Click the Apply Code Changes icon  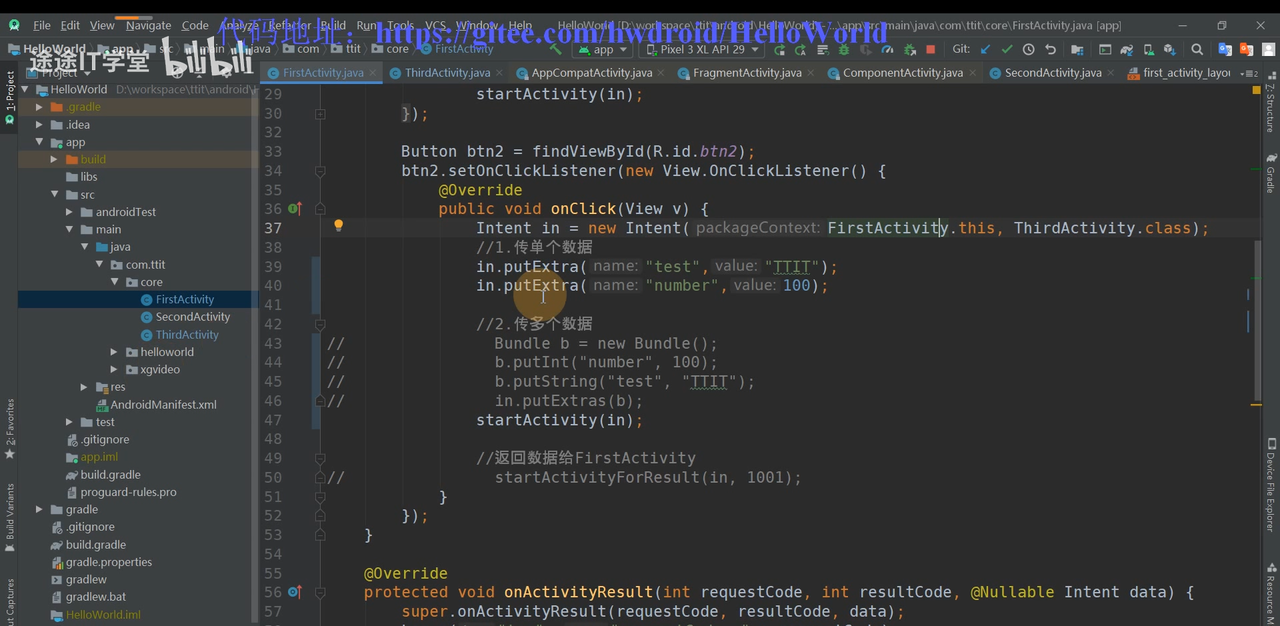tap(823, 49)
